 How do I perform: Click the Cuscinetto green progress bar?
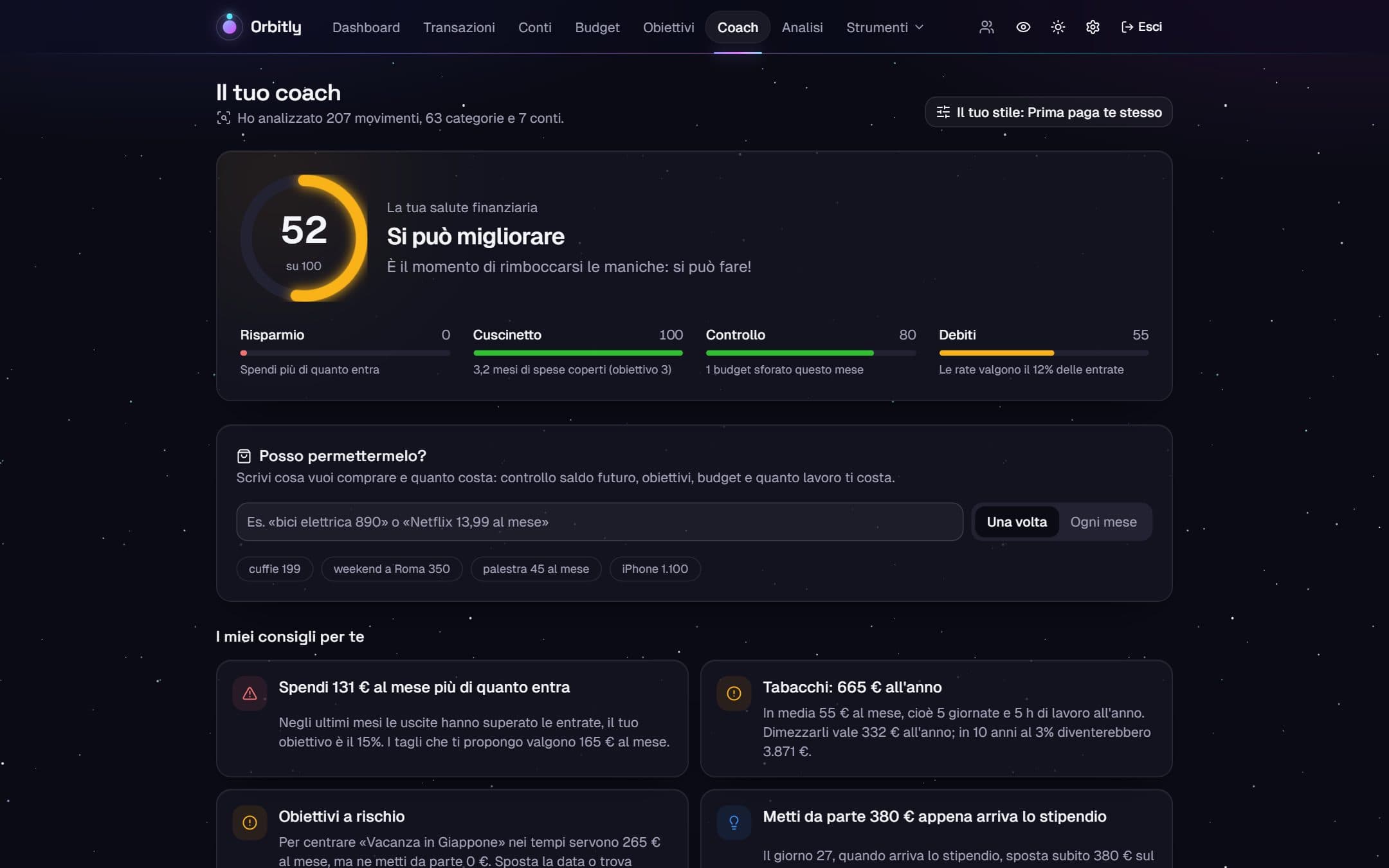[x=578, y=353]
